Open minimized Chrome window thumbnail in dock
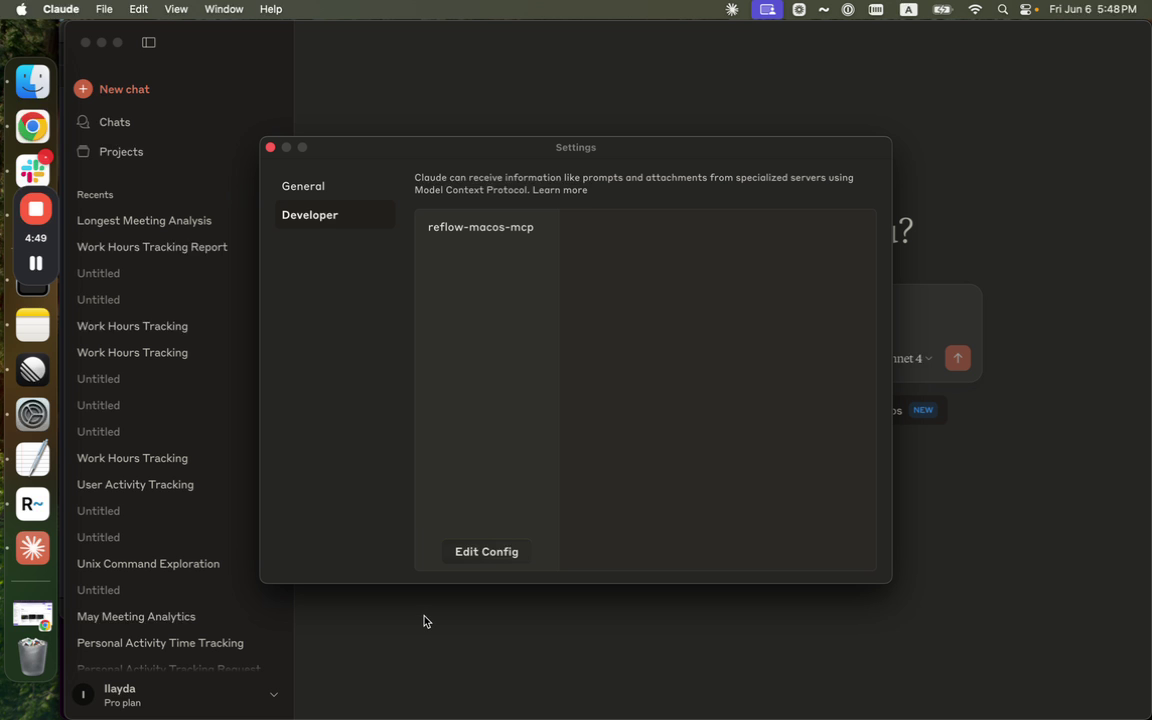1152x720 pixels. point(33,616)
